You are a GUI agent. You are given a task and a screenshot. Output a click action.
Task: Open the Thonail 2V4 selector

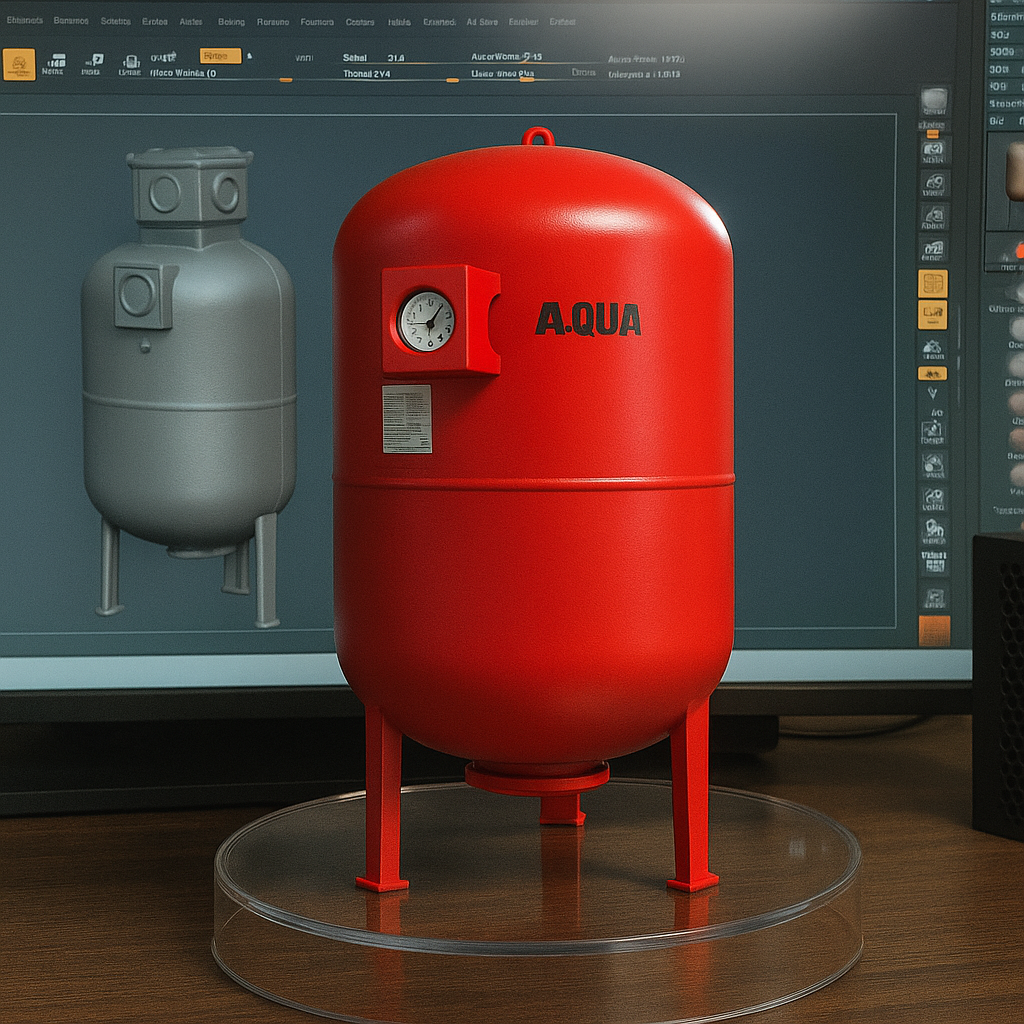368,73
